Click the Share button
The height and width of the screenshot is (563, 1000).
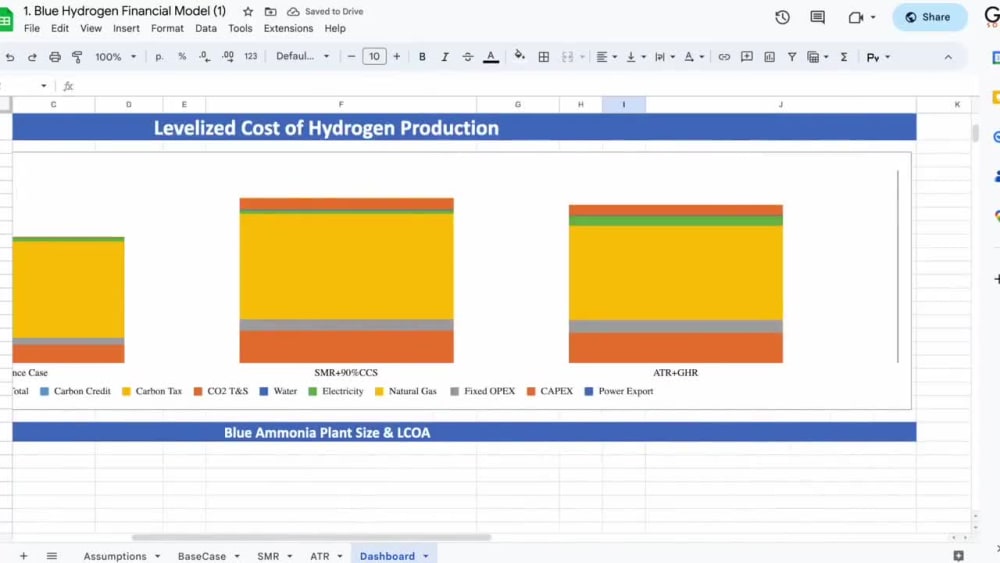click(x=929, y=17)
